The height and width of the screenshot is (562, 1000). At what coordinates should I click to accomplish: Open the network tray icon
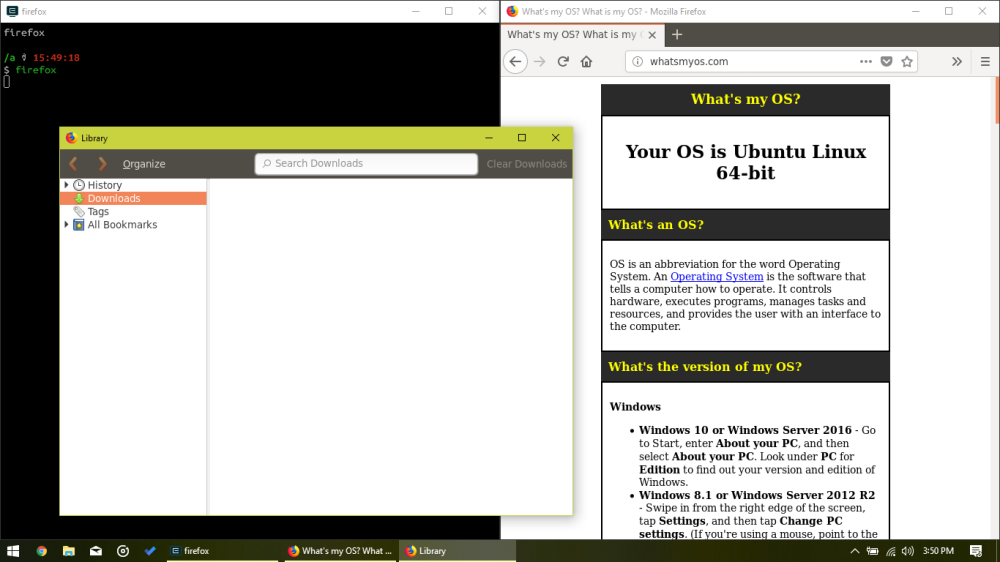[891, 551]
